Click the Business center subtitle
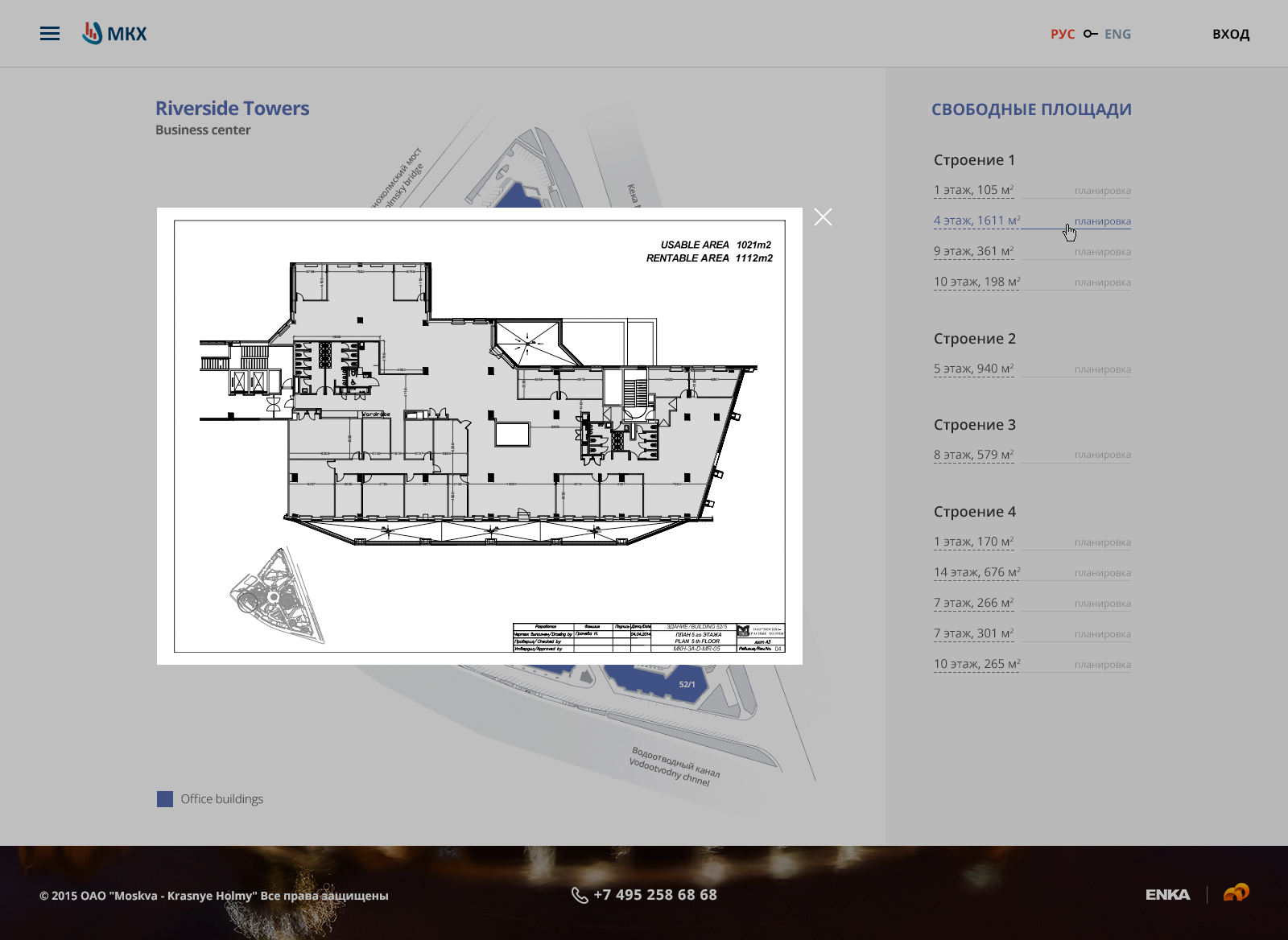This screenshot has height=940, width=1288. [203, 130]
